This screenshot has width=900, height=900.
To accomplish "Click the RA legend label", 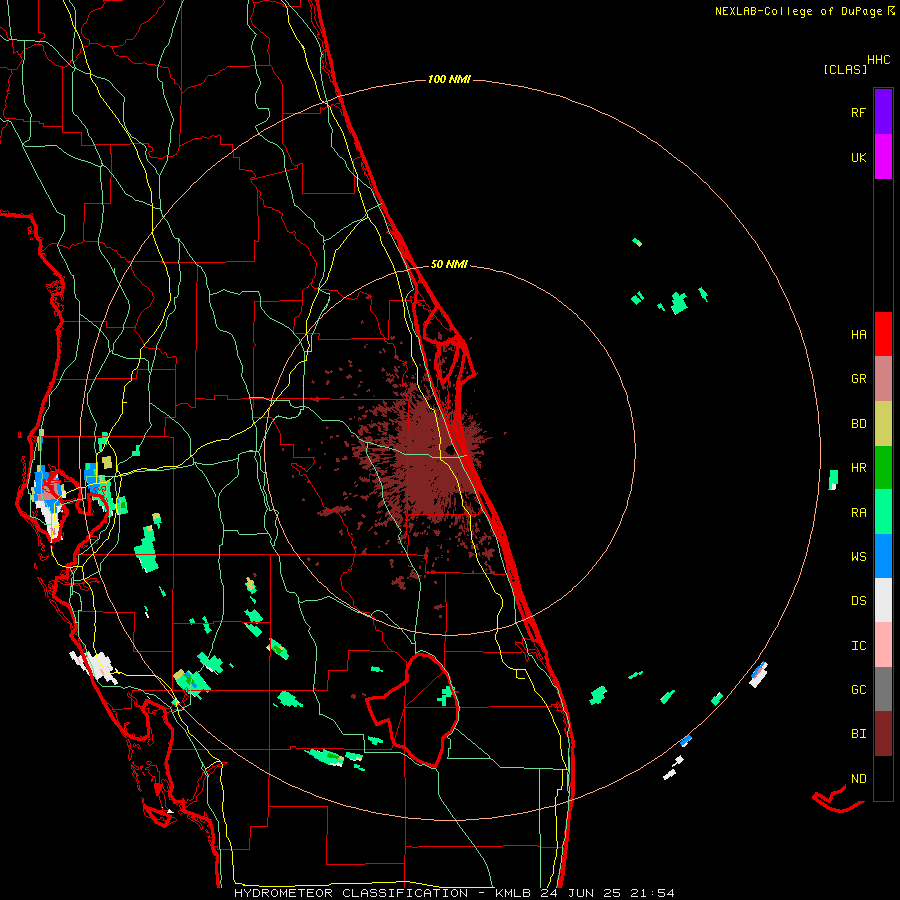I will click(x=858, y=513).
